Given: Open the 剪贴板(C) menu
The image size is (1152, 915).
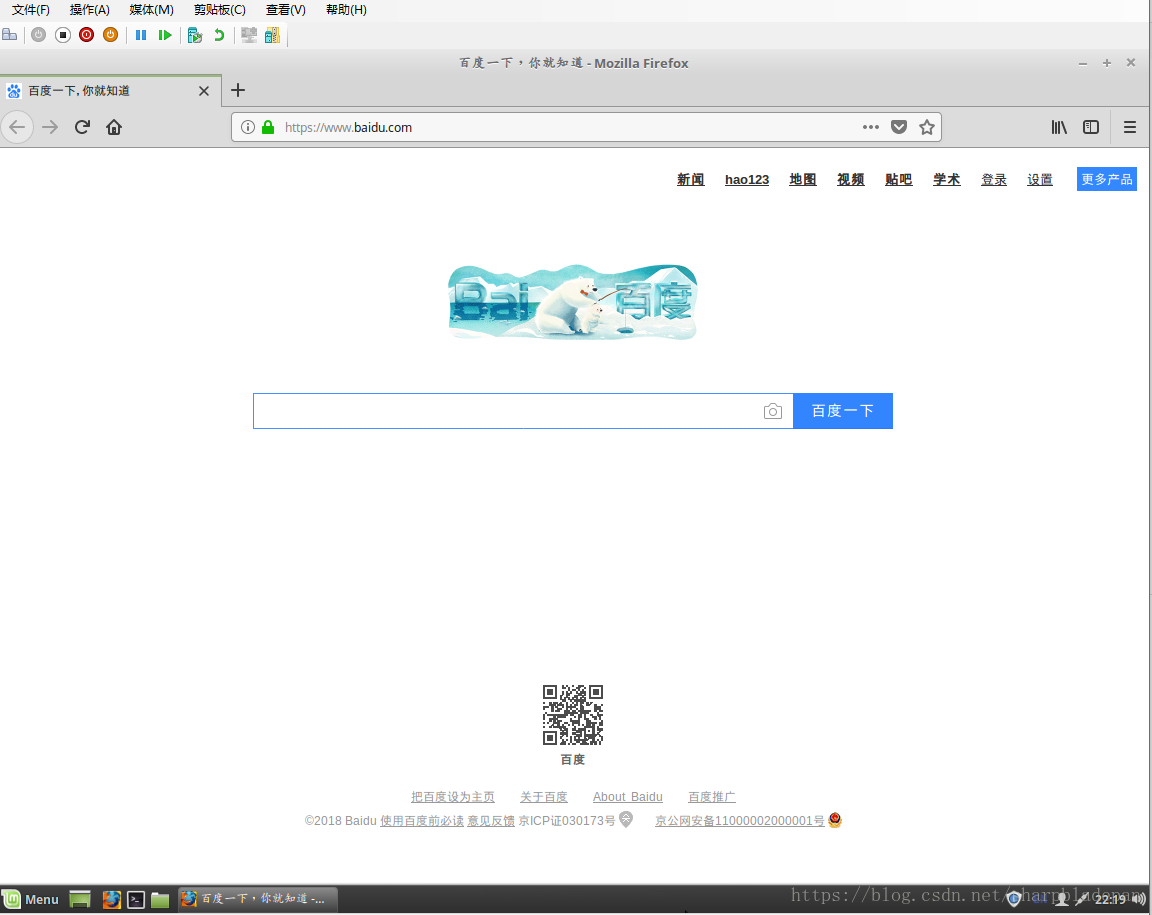Looking at the screenshot, I should click(220, 10).
